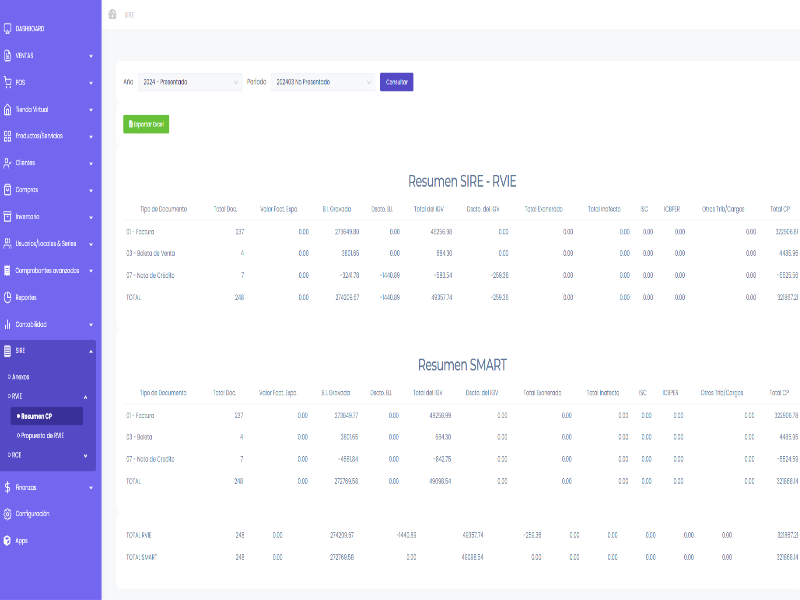Click the Reportes pie chart icon
Screen dimensions: 800x600
[x=7, y=297]
